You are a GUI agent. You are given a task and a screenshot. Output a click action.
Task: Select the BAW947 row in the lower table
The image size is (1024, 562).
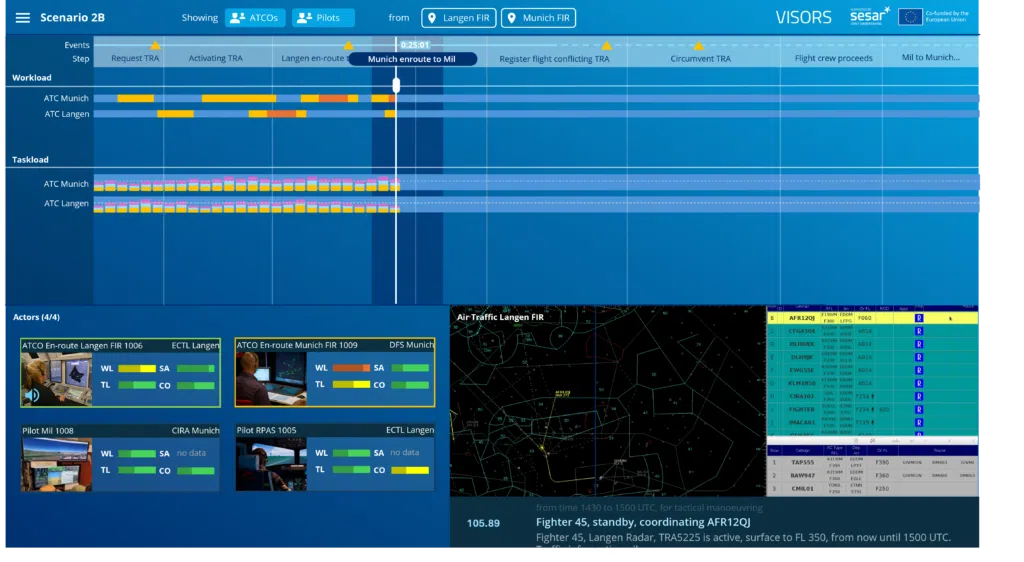[x=872, y=475]
